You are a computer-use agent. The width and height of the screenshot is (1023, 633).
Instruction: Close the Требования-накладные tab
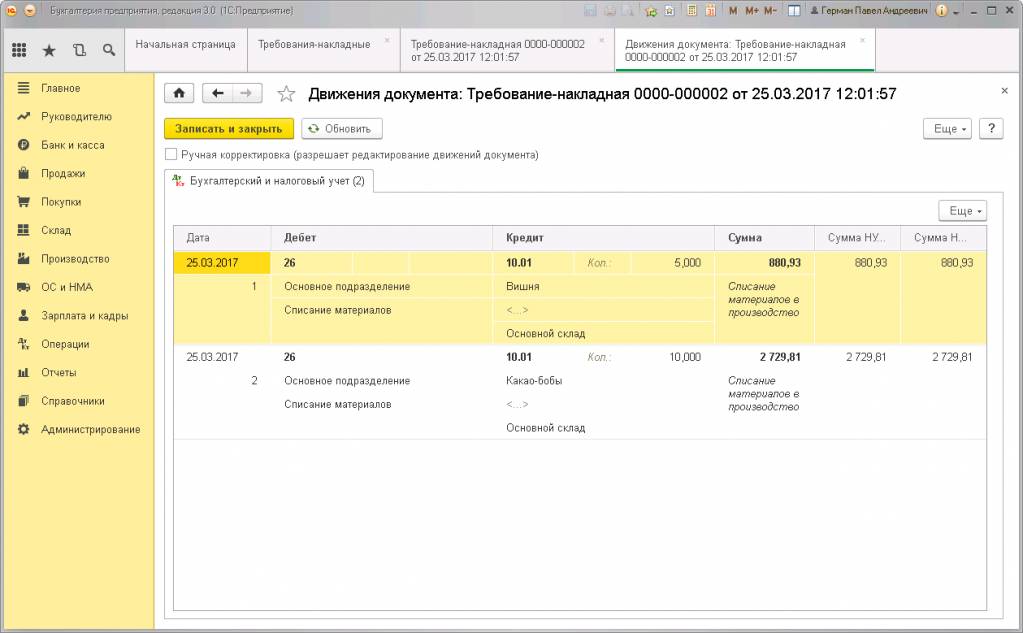coord(387,40)
